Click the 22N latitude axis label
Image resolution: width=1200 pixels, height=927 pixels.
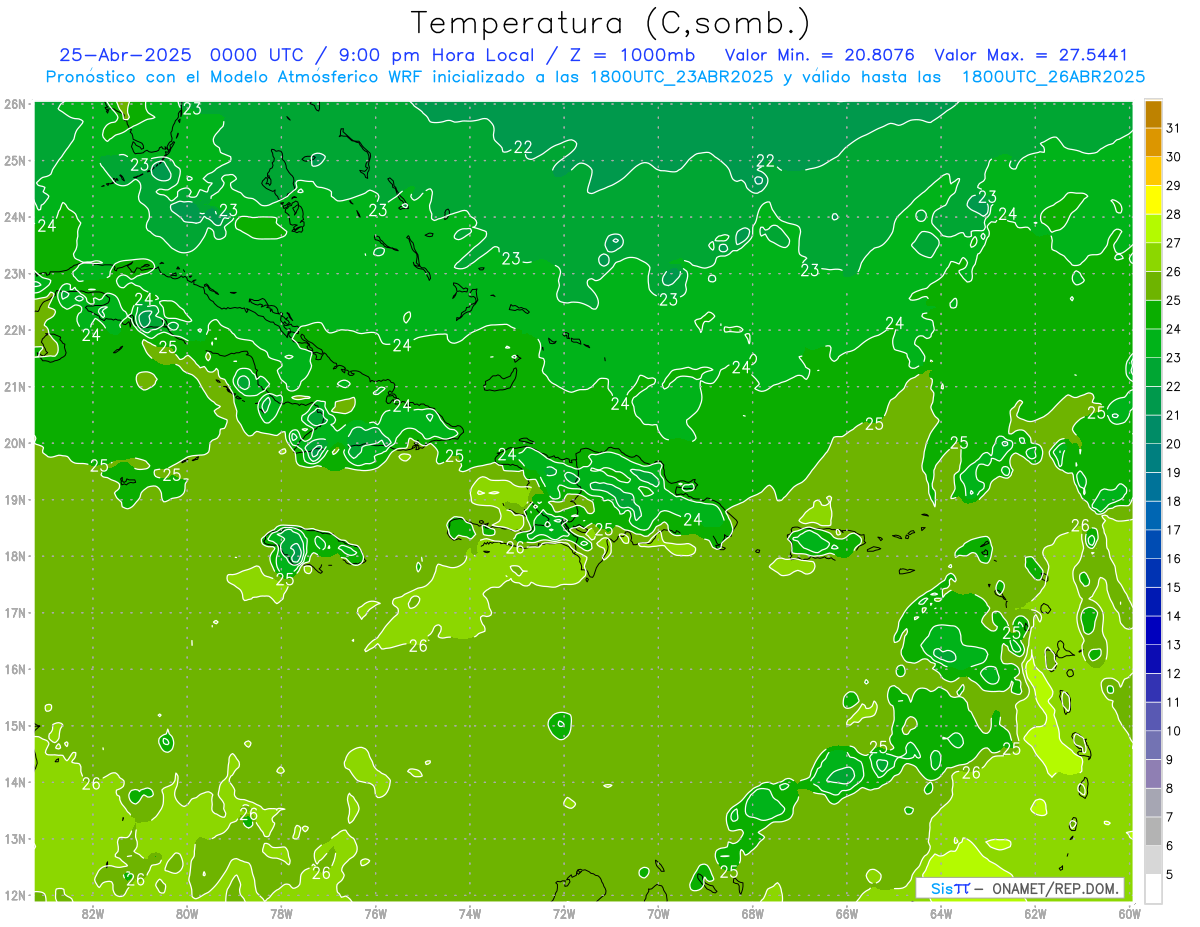pyautogui.click(x=15, y=330)
